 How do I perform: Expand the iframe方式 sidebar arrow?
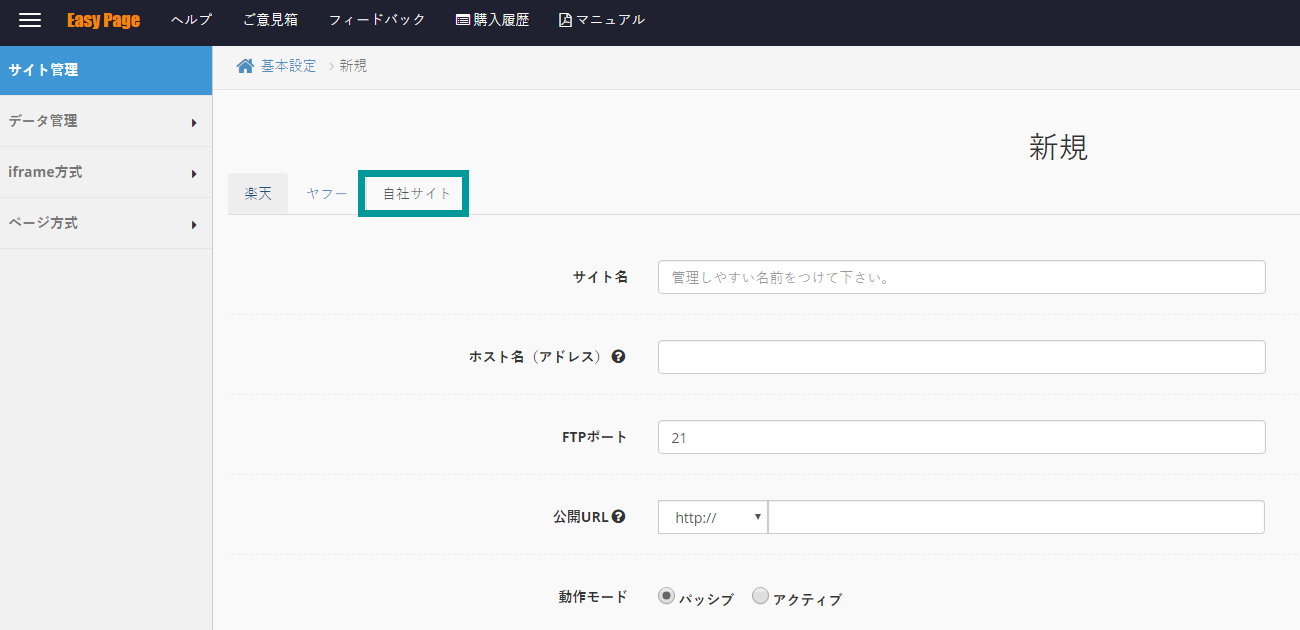click(x=194, y=174)
